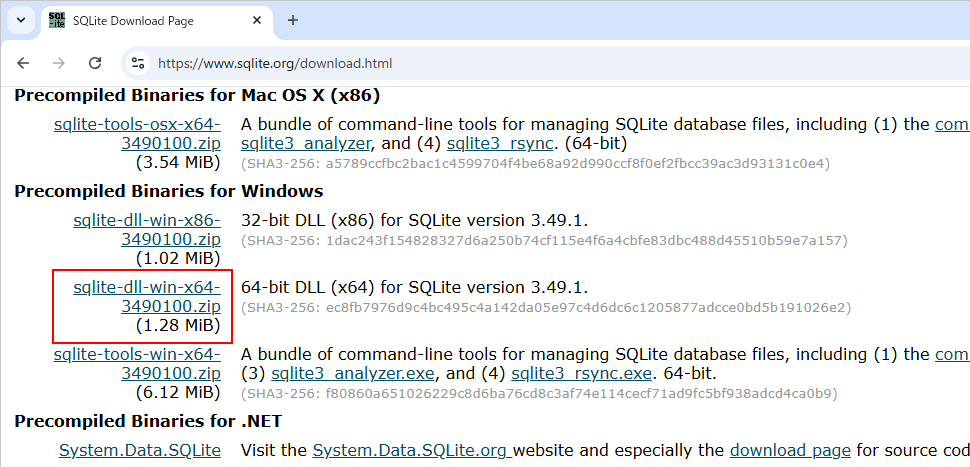View site information icon in address bar
Image resolution: width=970 pixels, height=467 pixels.
tap(139, 63)
